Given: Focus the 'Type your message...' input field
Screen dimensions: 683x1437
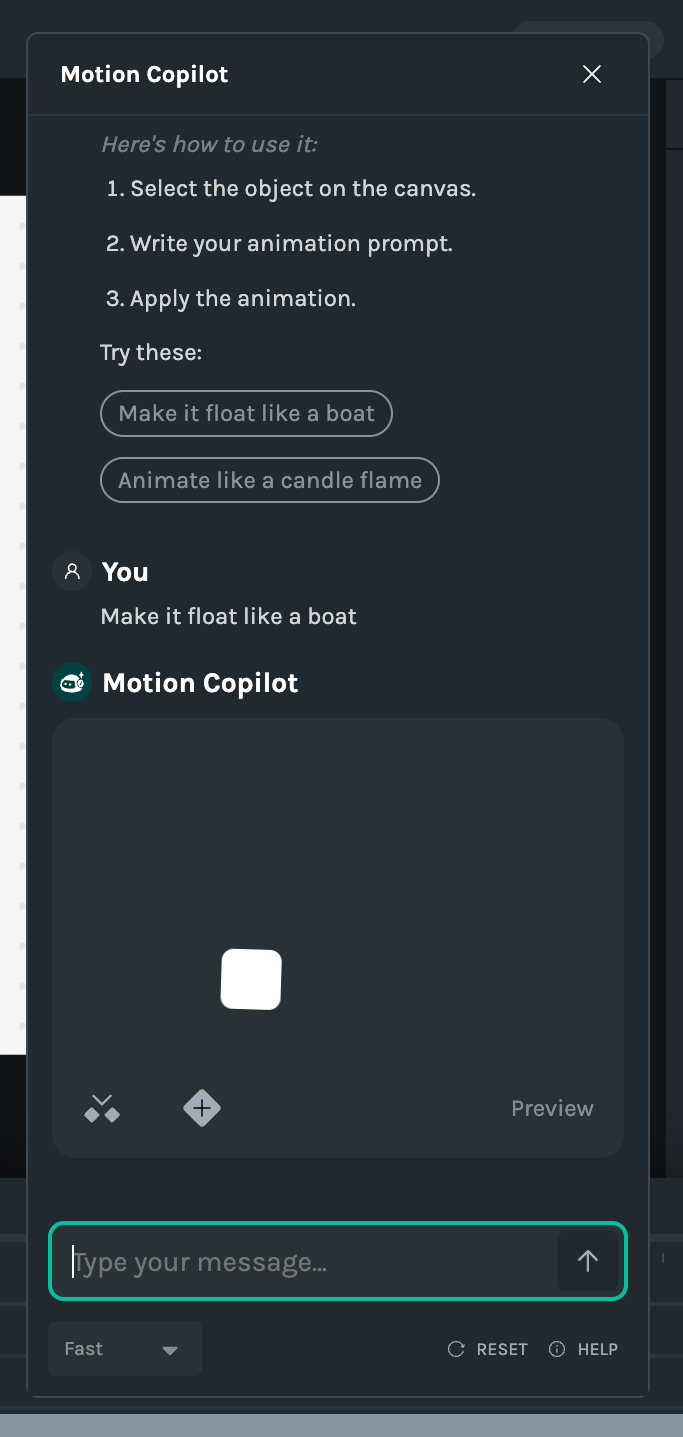Looking at the screenshot, I should [310, 1262].
